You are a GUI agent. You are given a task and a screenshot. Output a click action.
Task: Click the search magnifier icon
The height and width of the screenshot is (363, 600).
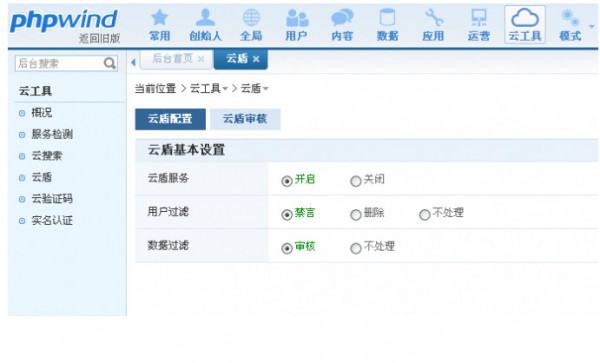[x=110, y=63]
